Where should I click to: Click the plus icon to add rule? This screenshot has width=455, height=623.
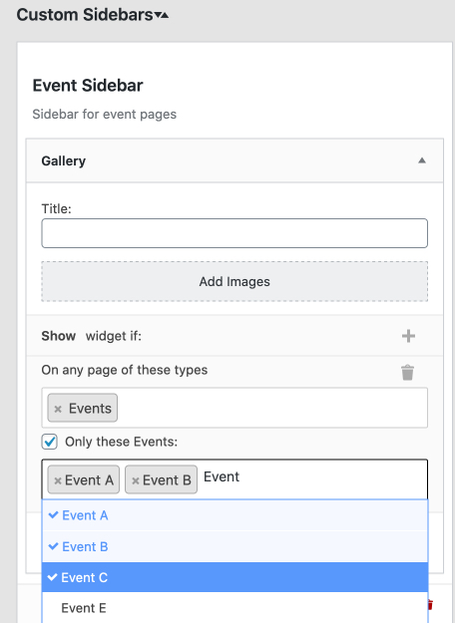click(408, 336)
